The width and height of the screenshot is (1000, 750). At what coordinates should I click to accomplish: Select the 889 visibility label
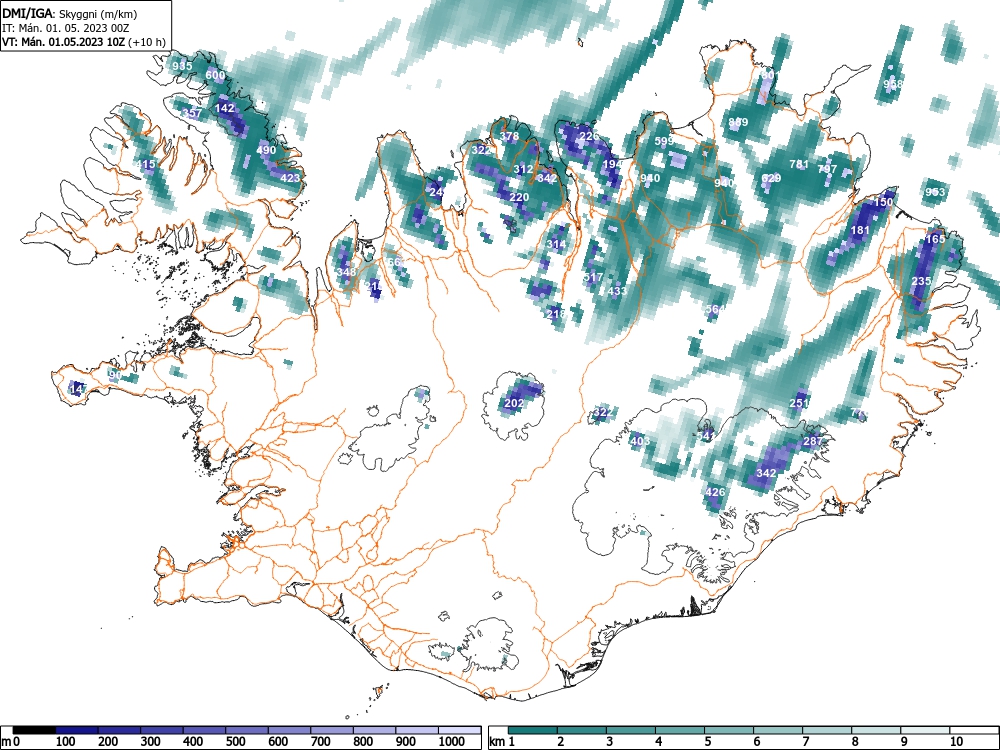click(738, 122)
